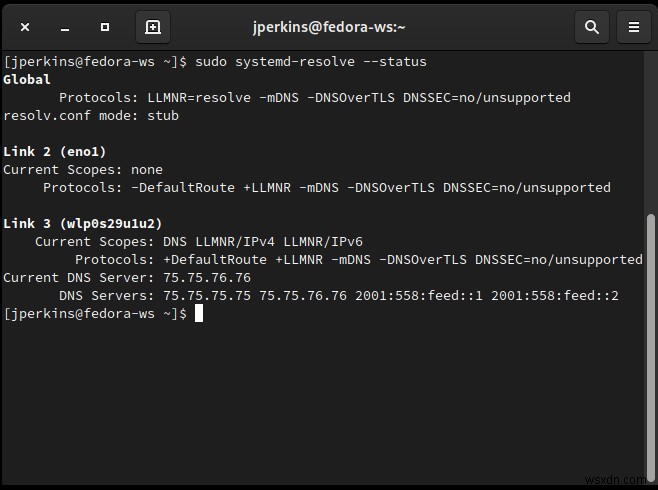This screenshot has height=490, width=658.
Task: Click the window title jperkins@fedora-ws:~
Action: point(329,27)
